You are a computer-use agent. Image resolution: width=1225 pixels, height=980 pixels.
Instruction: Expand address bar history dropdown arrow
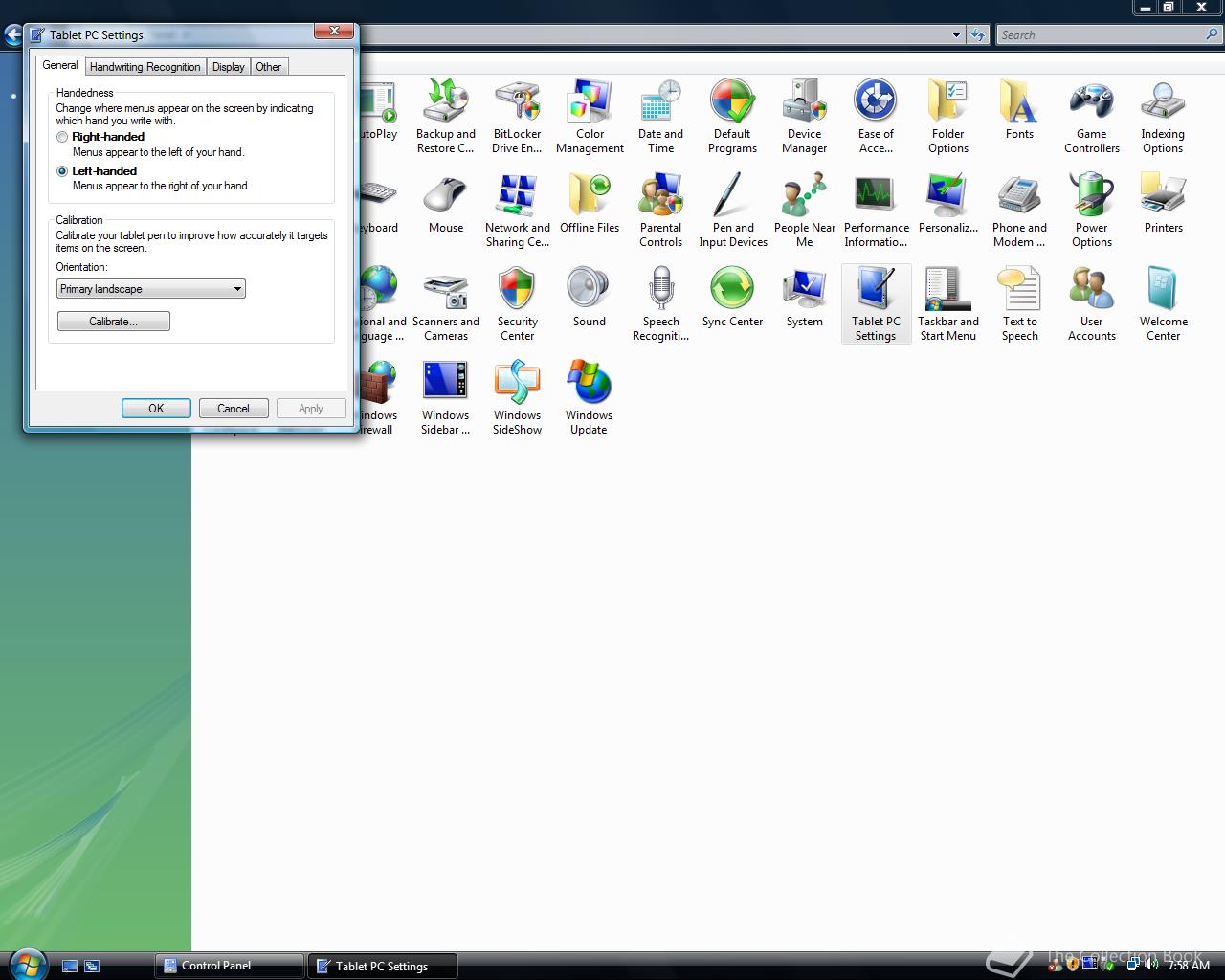(x=956, y=35)
